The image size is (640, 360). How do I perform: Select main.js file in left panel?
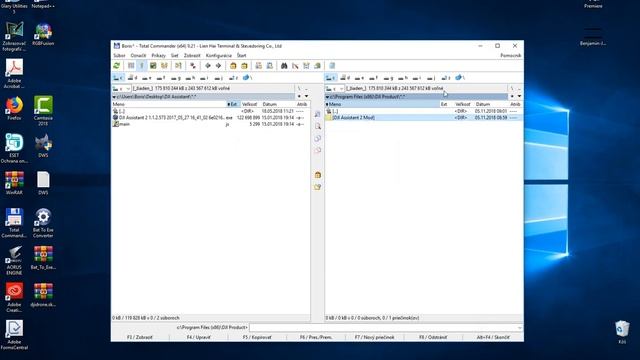tap(210, 124)
